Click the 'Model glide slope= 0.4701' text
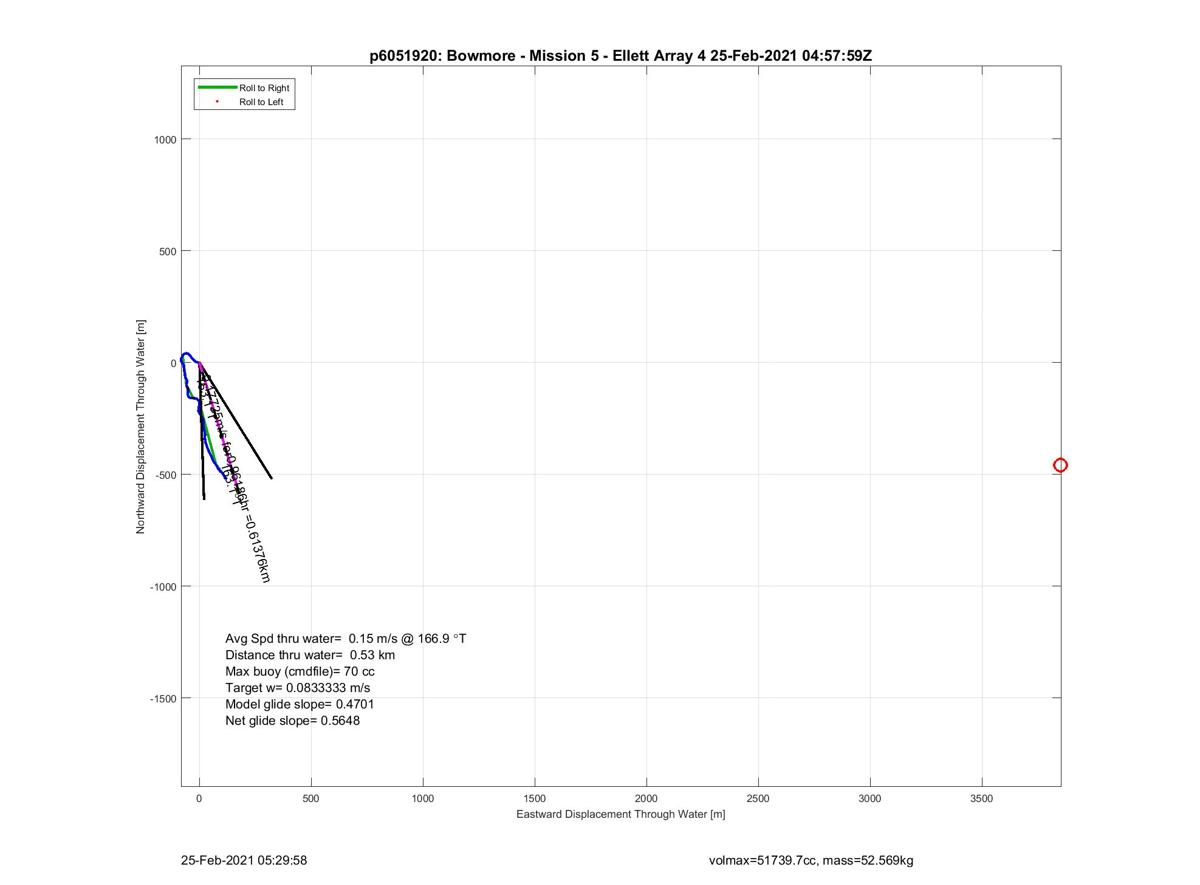 pyautogui.click(x=300, y=704)
